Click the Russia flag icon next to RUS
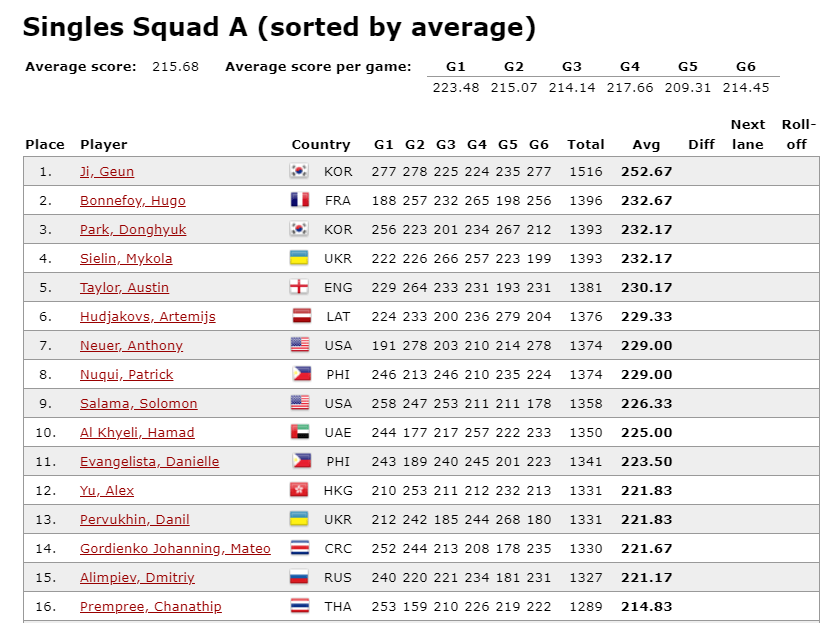 tap(299, 577)
